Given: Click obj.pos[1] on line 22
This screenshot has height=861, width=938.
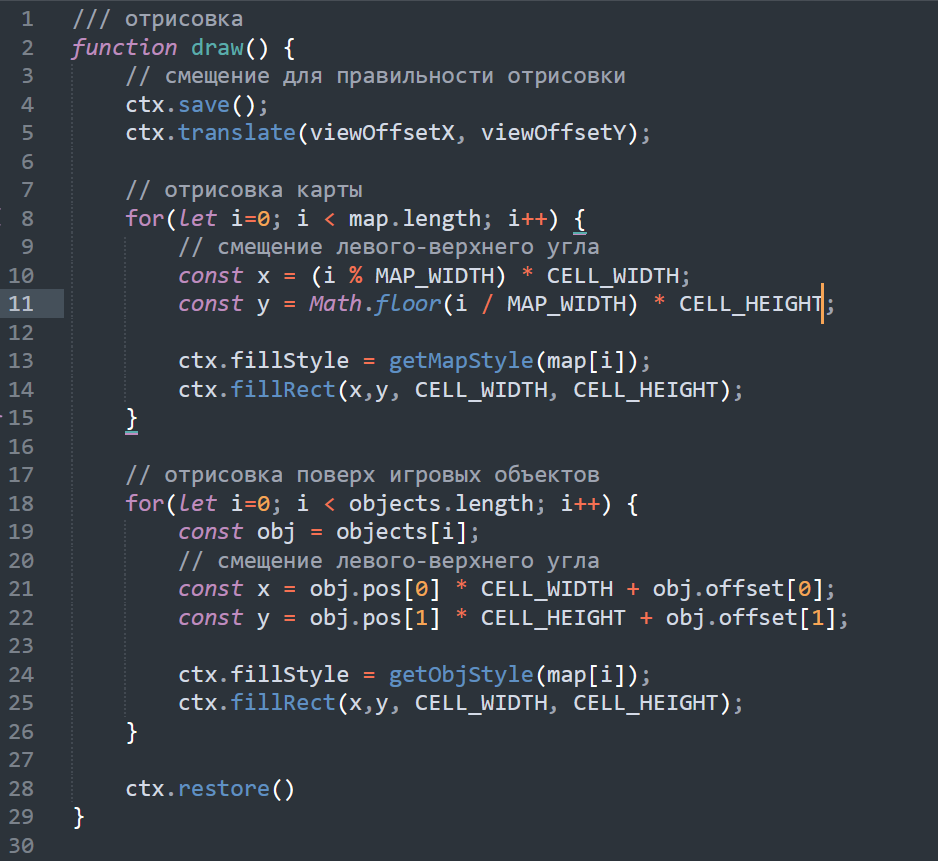Looking at the screenshot, I should [375, 617].
